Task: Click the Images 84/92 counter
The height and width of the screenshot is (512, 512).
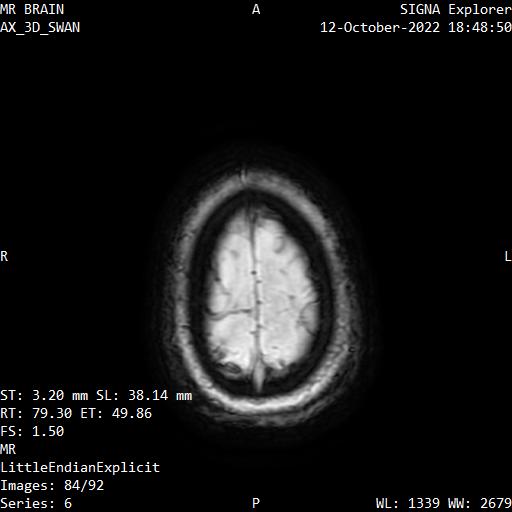Action: [x=52, y=485]
